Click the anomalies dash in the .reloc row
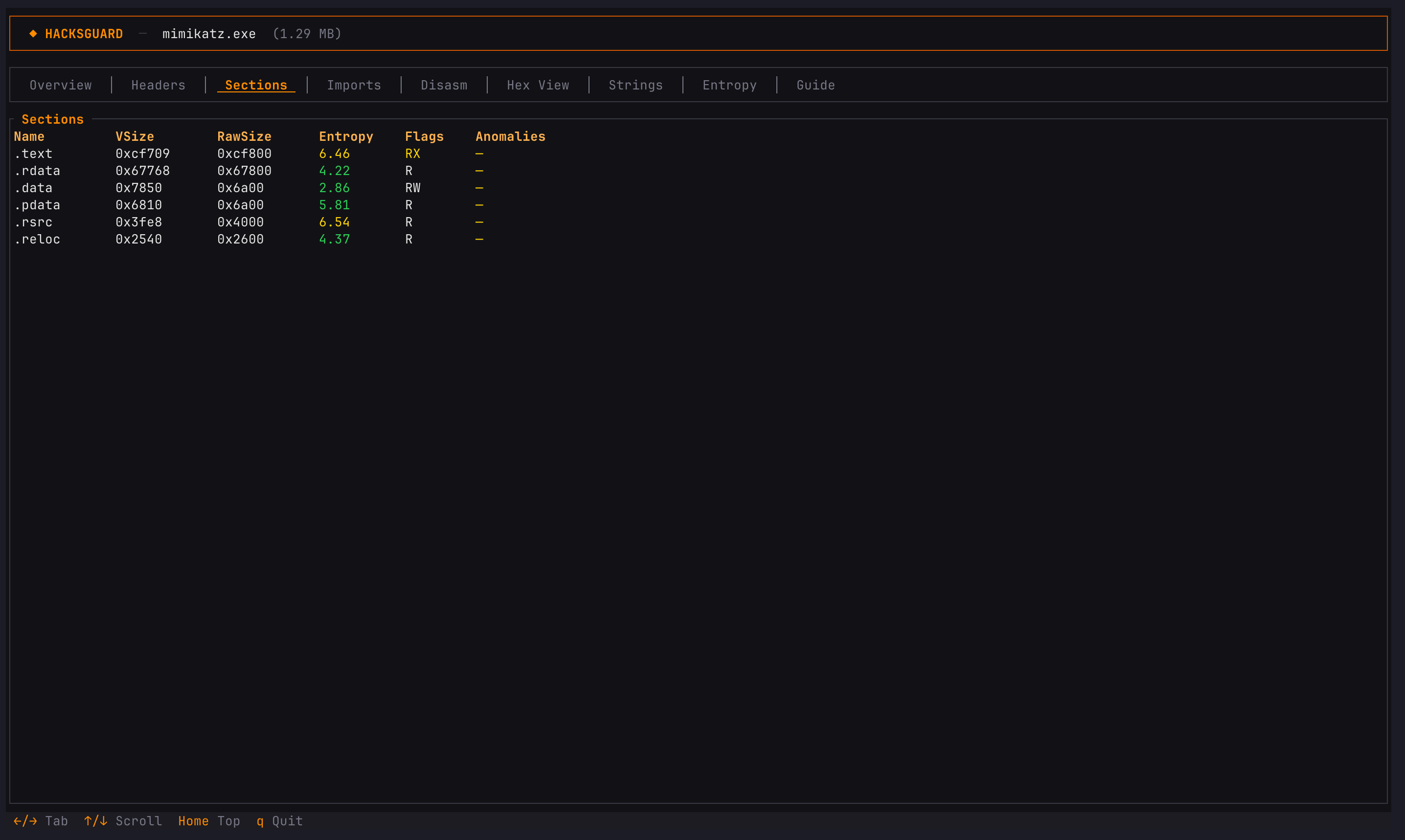This screenshot has width=1405, height=840. tap(479, 240)
